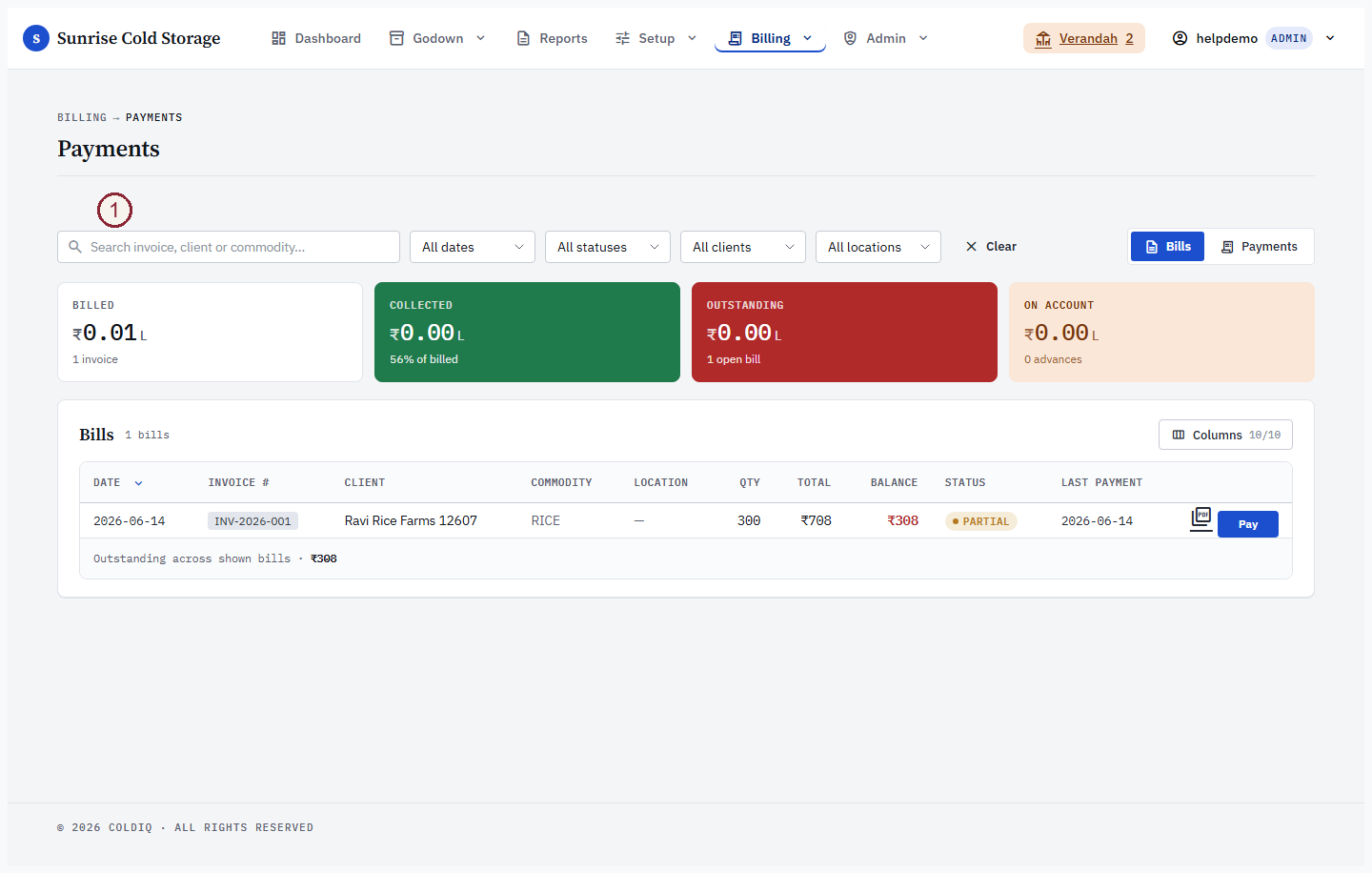Expand the Setup menu chevron
1372x873 pixels.
tap(692, 38)
